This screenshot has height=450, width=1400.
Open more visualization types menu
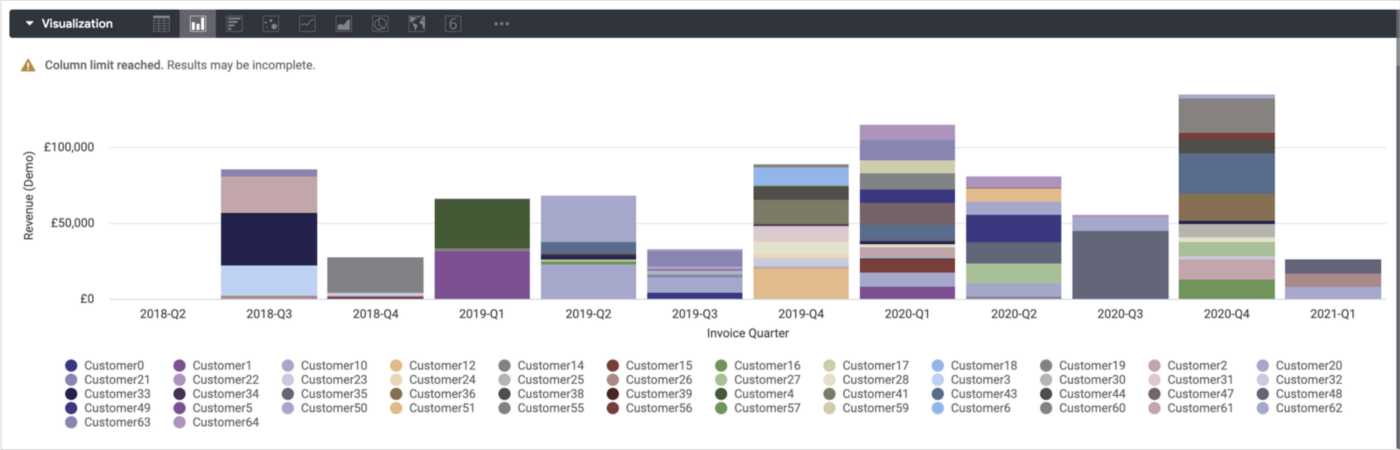(x=501, y=23)
